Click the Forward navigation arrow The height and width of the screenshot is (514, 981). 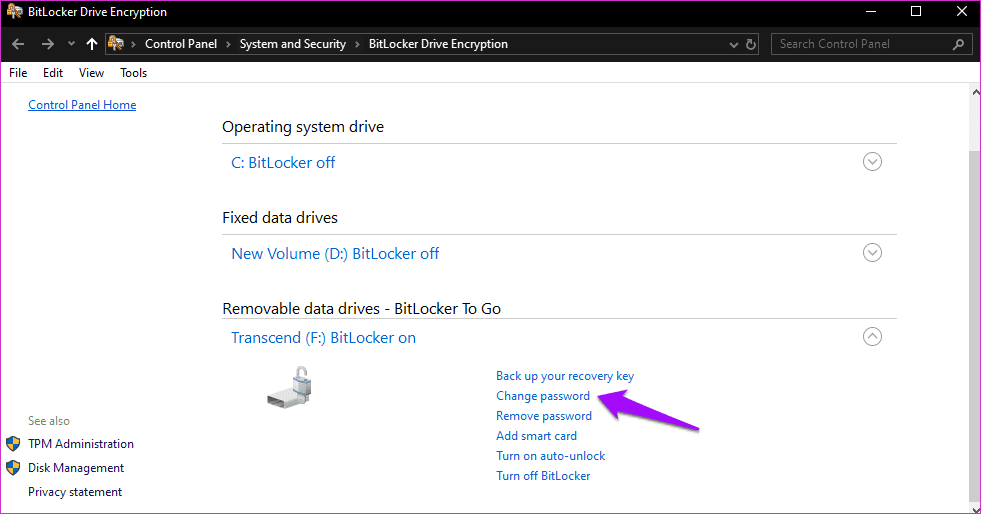pyautogui.click(x=48, y=44)
